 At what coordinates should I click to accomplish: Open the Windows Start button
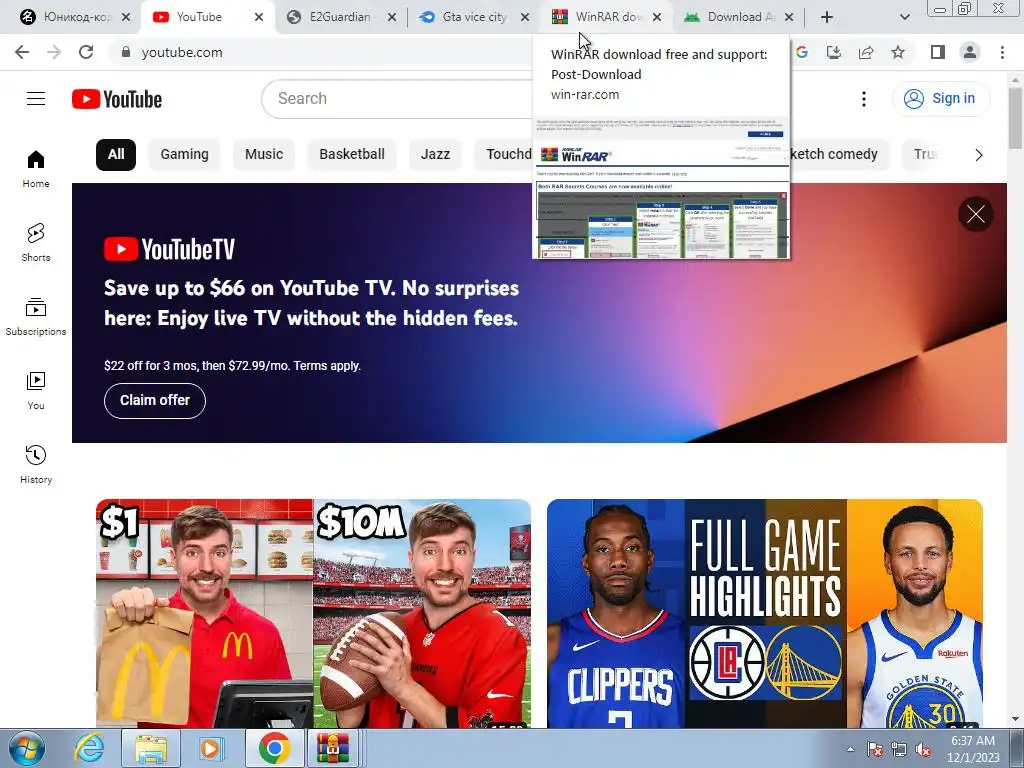click(x=27, y=748)
